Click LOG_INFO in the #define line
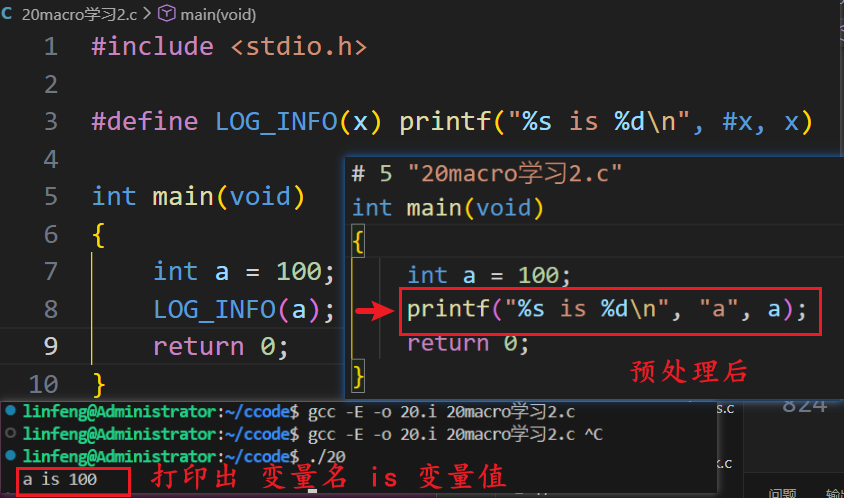Viewport: 844px width, 498px height. point(276,122)
